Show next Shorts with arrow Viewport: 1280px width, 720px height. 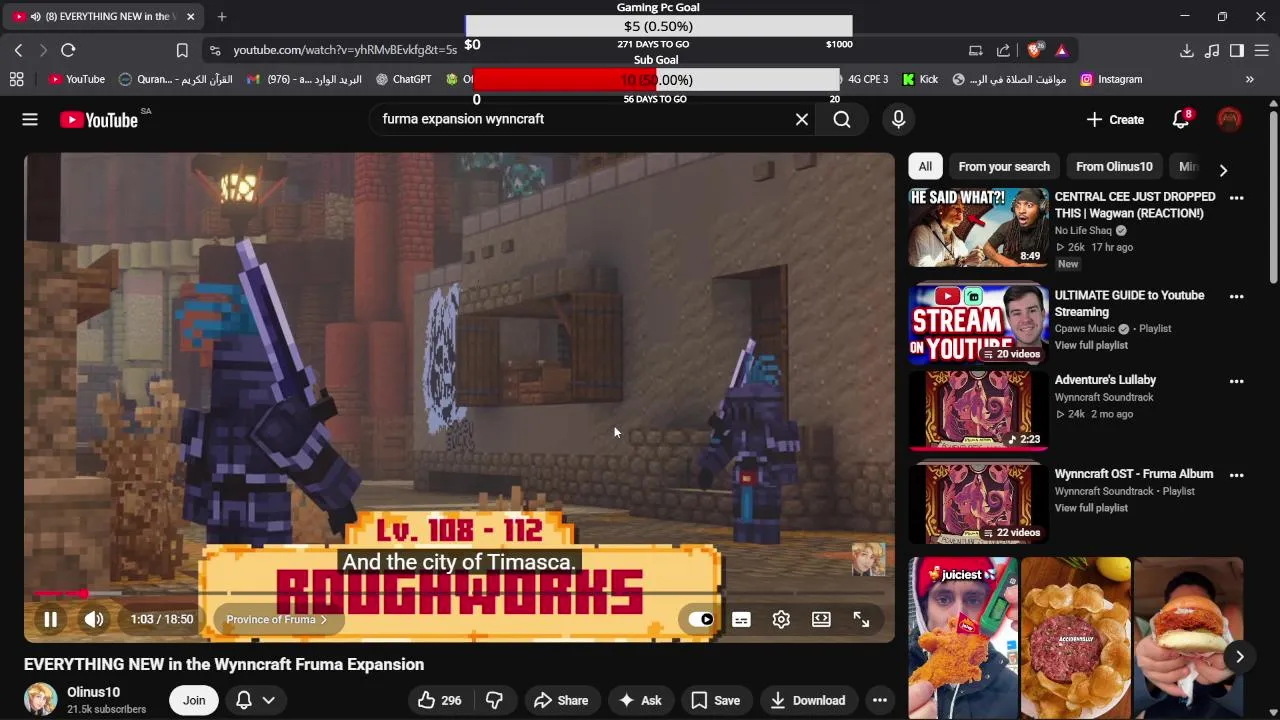point(1239,657)
